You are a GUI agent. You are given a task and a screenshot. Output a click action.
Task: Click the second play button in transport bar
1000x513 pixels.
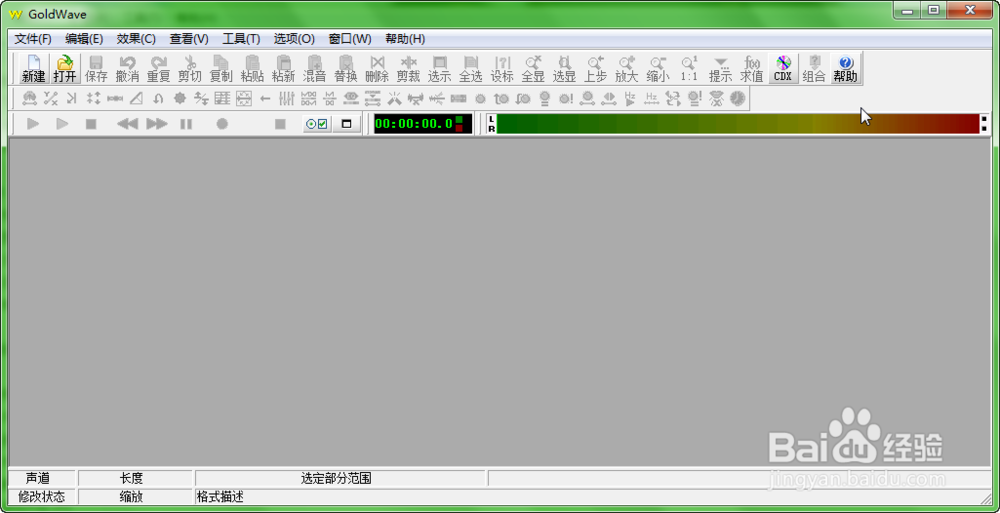coord(62,124)
